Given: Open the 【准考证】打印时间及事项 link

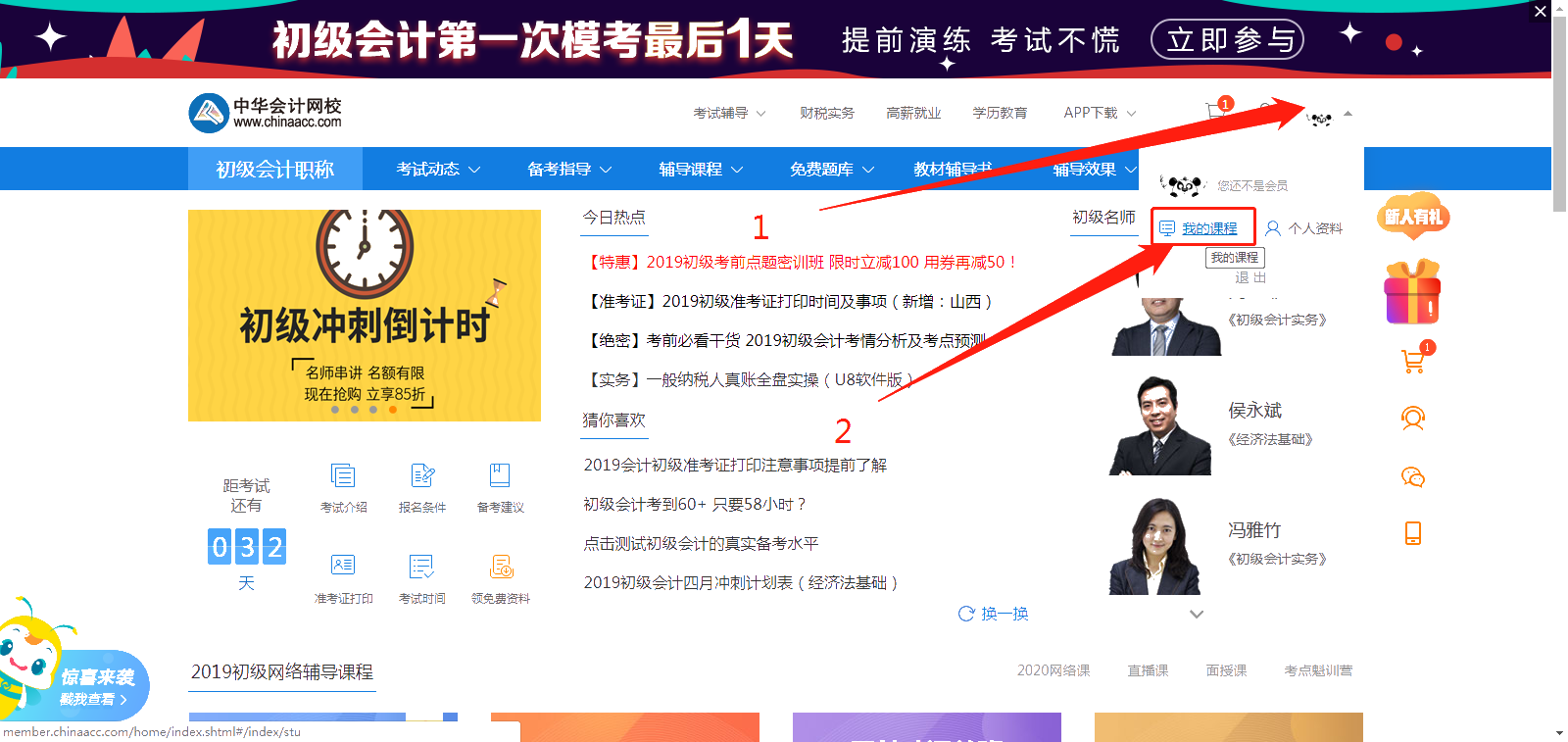Looking at the screenshot, I should coord(790,301).
